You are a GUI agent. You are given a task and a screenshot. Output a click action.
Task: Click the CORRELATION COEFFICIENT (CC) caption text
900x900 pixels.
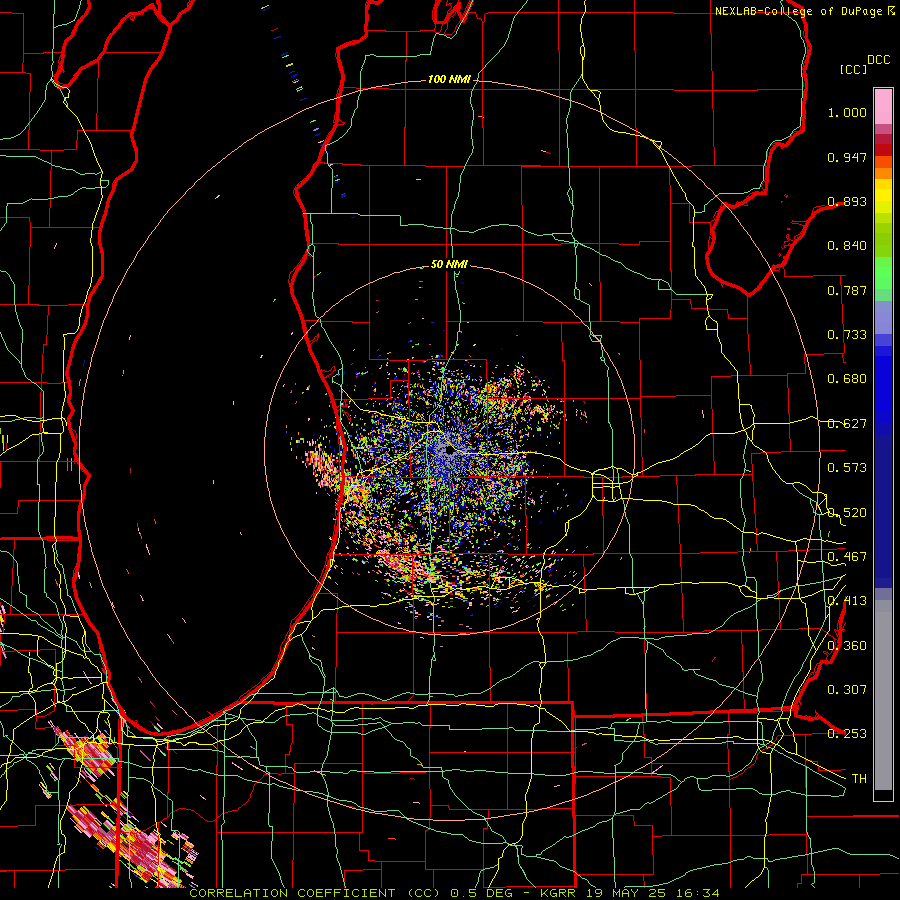315,893
